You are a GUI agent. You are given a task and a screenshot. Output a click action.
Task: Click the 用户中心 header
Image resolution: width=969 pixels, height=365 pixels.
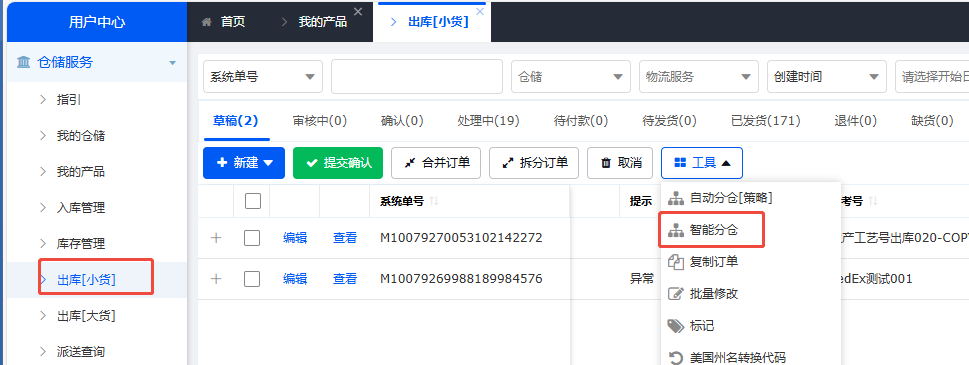96,22
